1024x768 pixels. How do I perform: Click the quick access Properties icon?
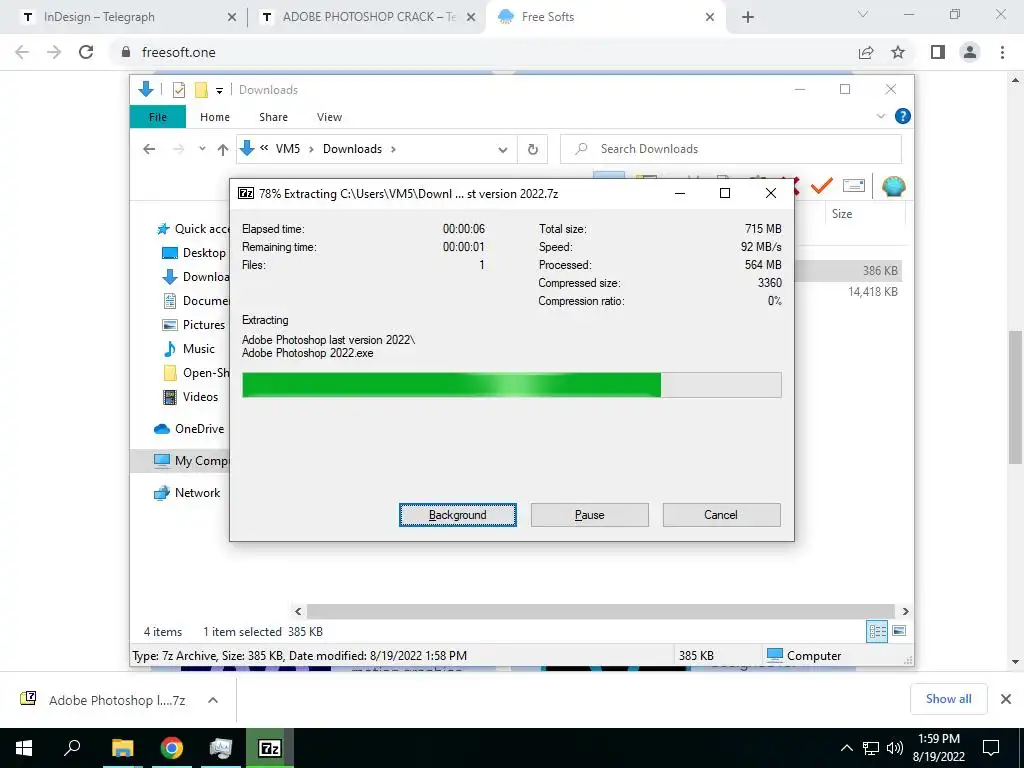179,90
